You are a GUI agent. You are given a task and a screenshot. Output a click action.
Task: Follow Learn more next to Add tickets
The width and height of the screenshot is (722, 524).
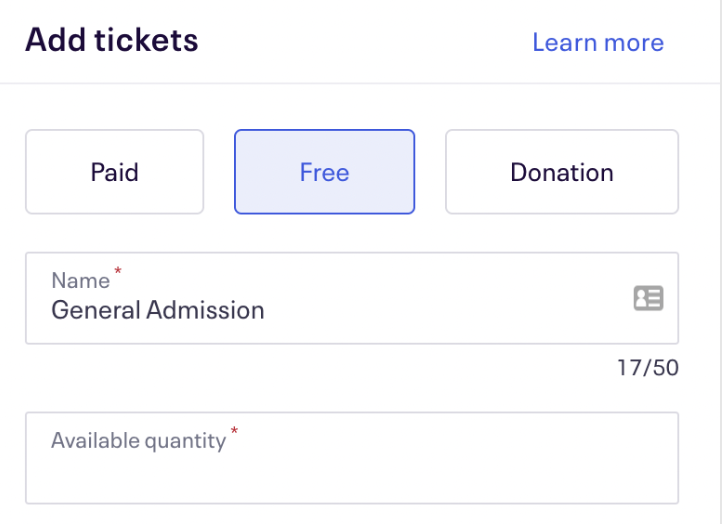click(x=597, y=42)
